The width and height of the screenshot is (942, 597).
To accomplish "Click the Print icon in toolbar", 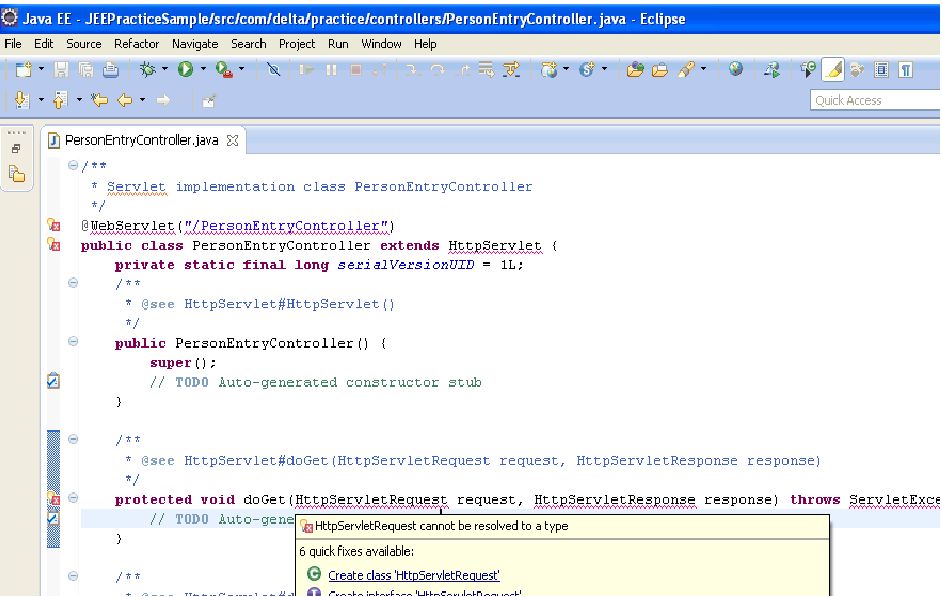I will tap(111, 70).
